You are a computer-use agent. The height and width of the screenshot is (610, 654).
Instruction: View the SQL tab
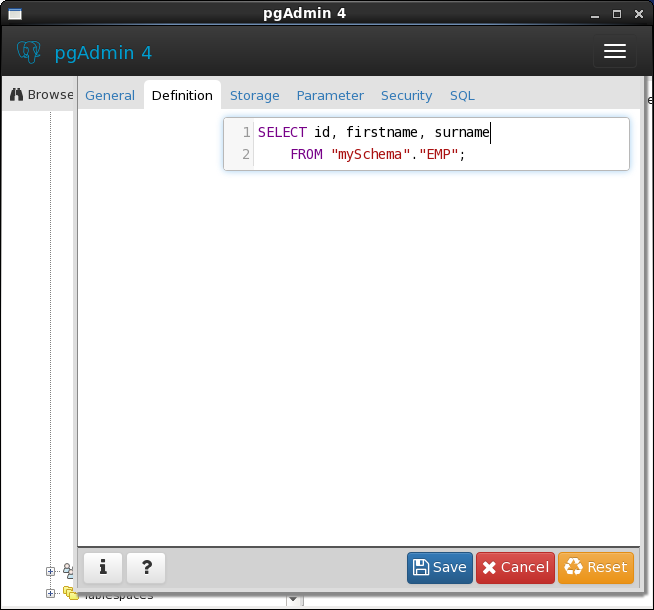[462, 95]
